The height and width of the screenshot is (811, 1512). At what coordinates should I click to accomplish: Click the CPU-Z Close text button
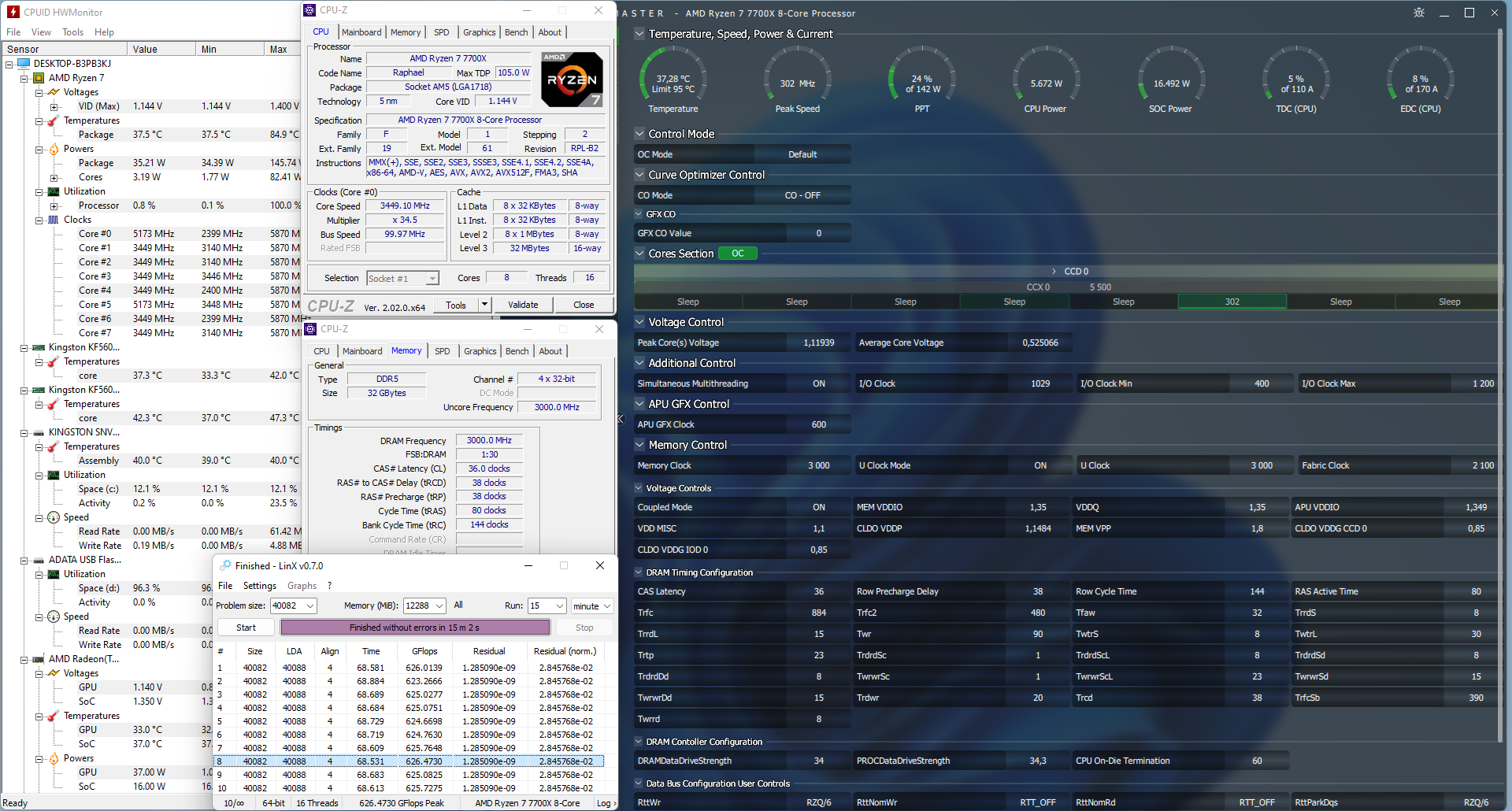point(584,305)
